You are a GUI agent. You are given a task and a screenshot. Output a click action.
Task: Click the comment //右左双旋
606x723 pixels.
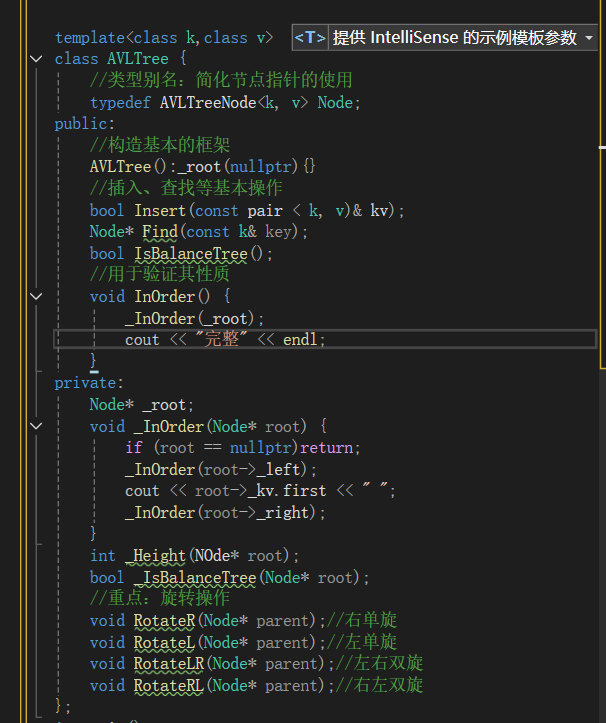(379, 685)
